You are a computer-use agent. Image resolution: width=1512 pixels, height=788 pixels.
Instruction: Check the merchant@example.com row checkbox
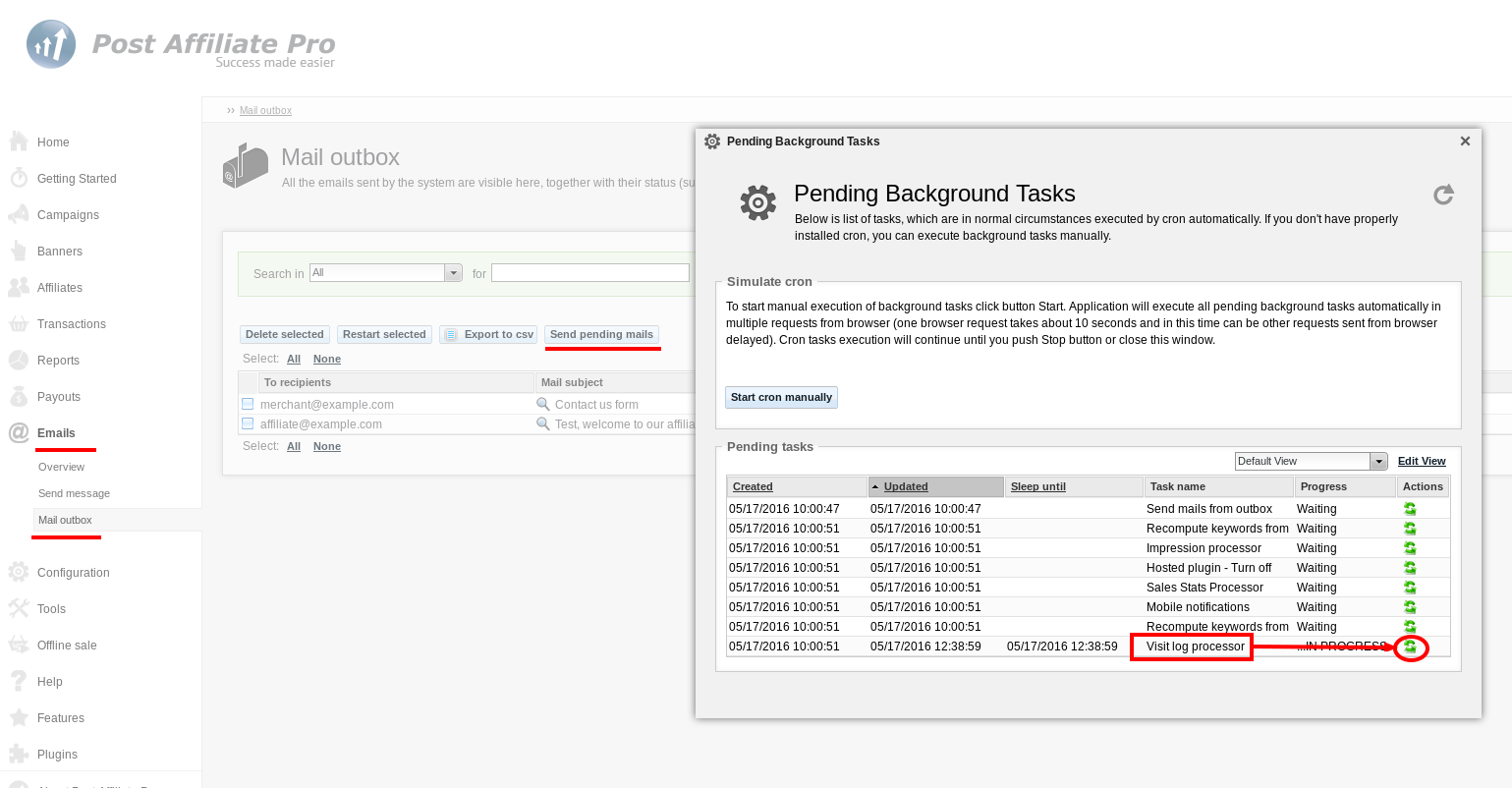point(249,404)
